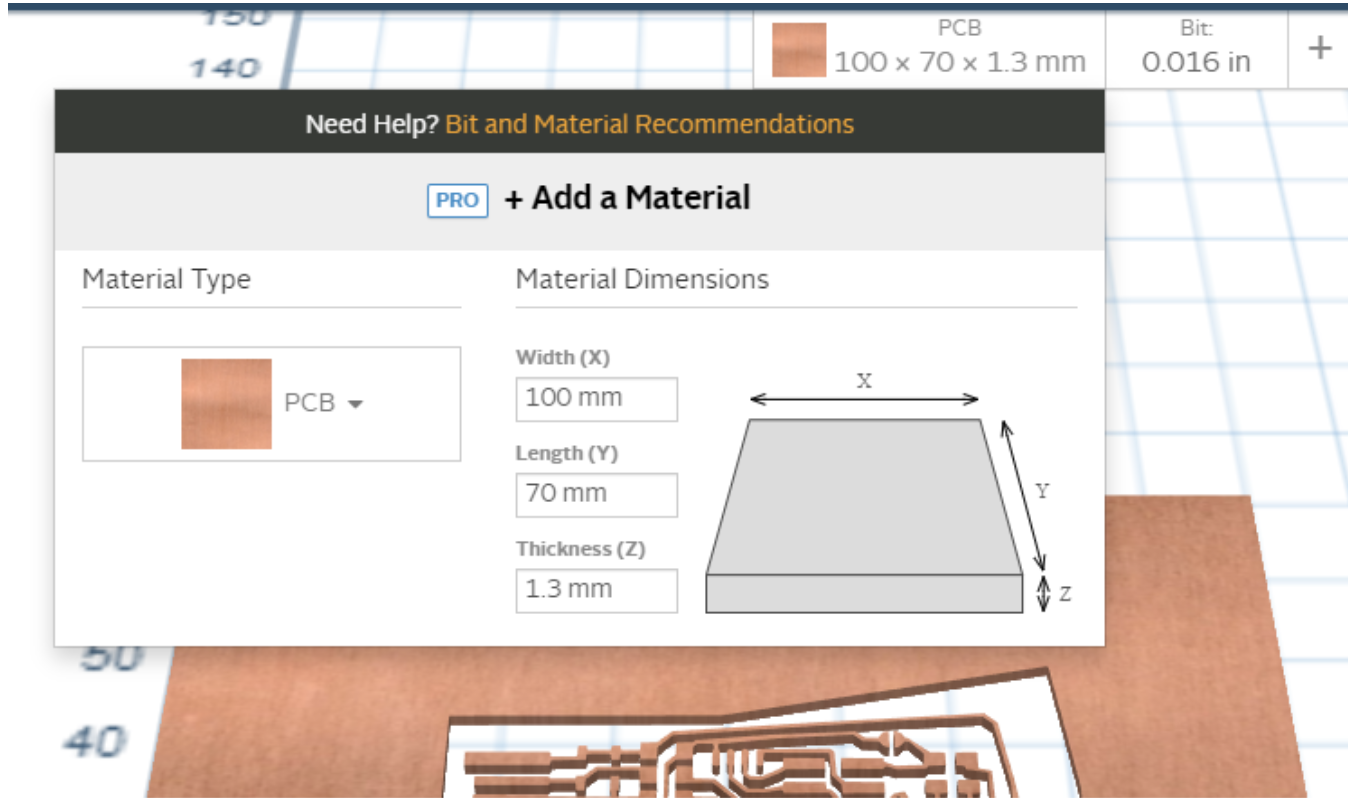1348x807 pixels.
Task: Click the Thickness (Z) label
Action: [x=581, y=549]
